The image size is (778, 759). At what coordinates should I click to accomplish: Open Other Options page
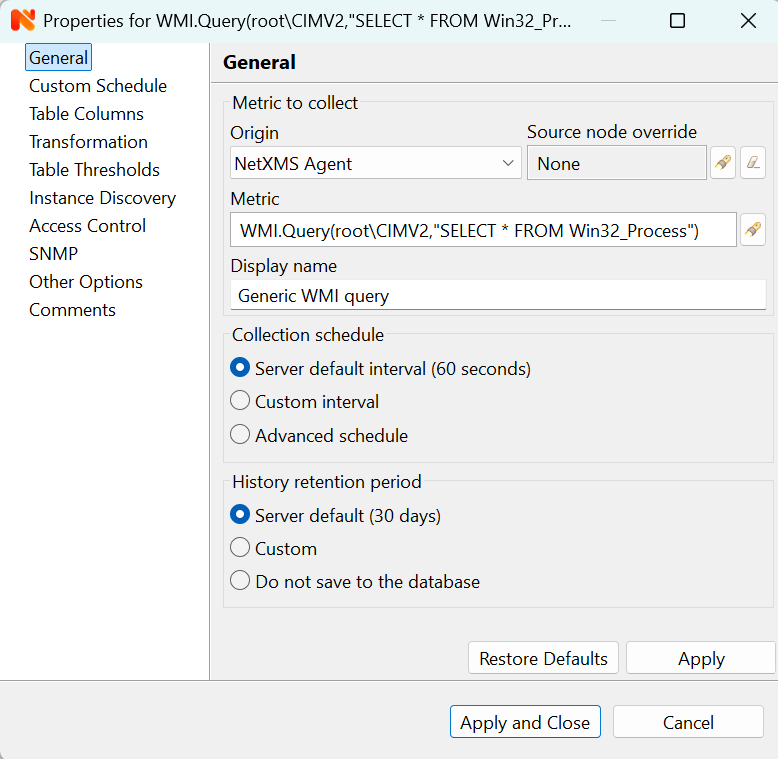(86, 282)
